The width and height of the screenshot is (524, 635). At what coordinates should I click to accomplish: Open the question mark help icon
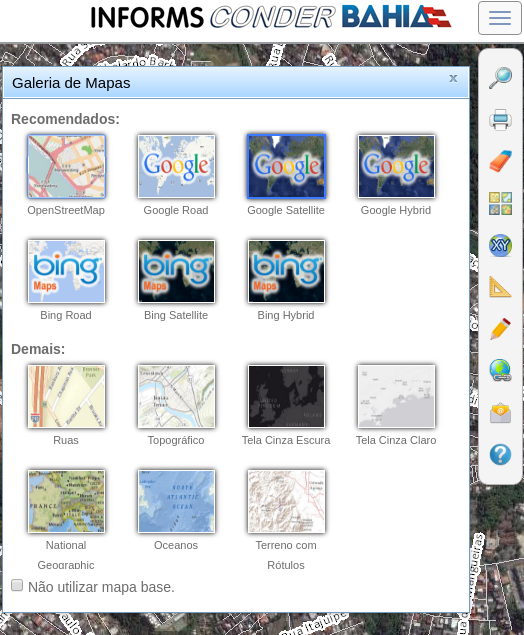(500, 454)
